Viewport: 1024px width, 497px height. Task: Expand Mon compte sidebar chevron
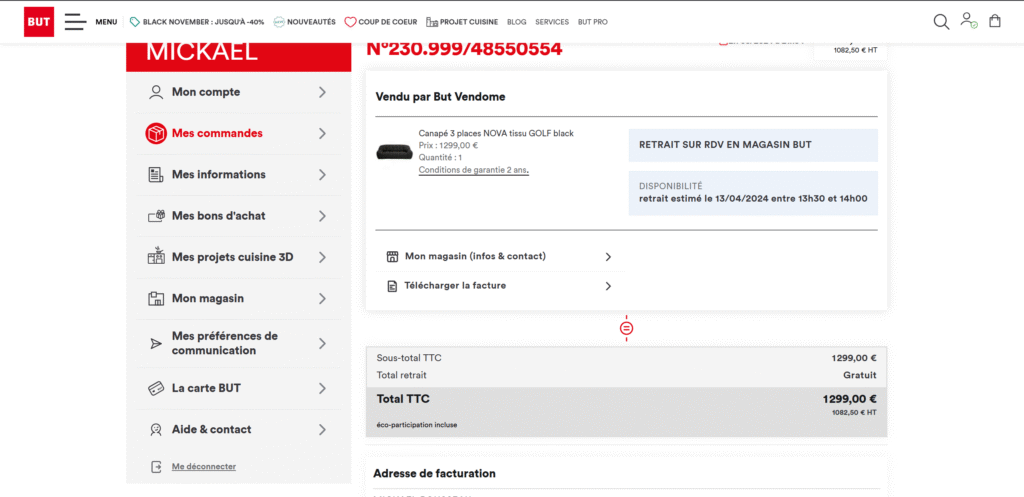click(322, 92)
